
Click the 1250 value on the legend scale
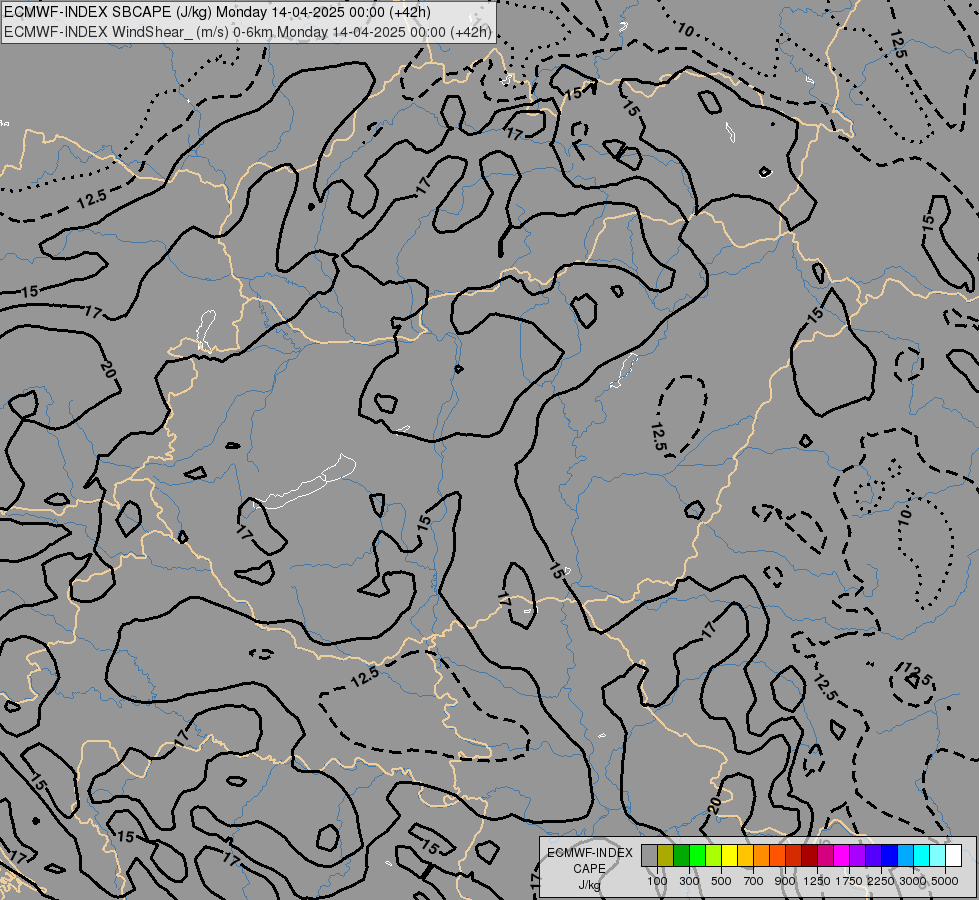pyautogui.click(x=817, y=881)
